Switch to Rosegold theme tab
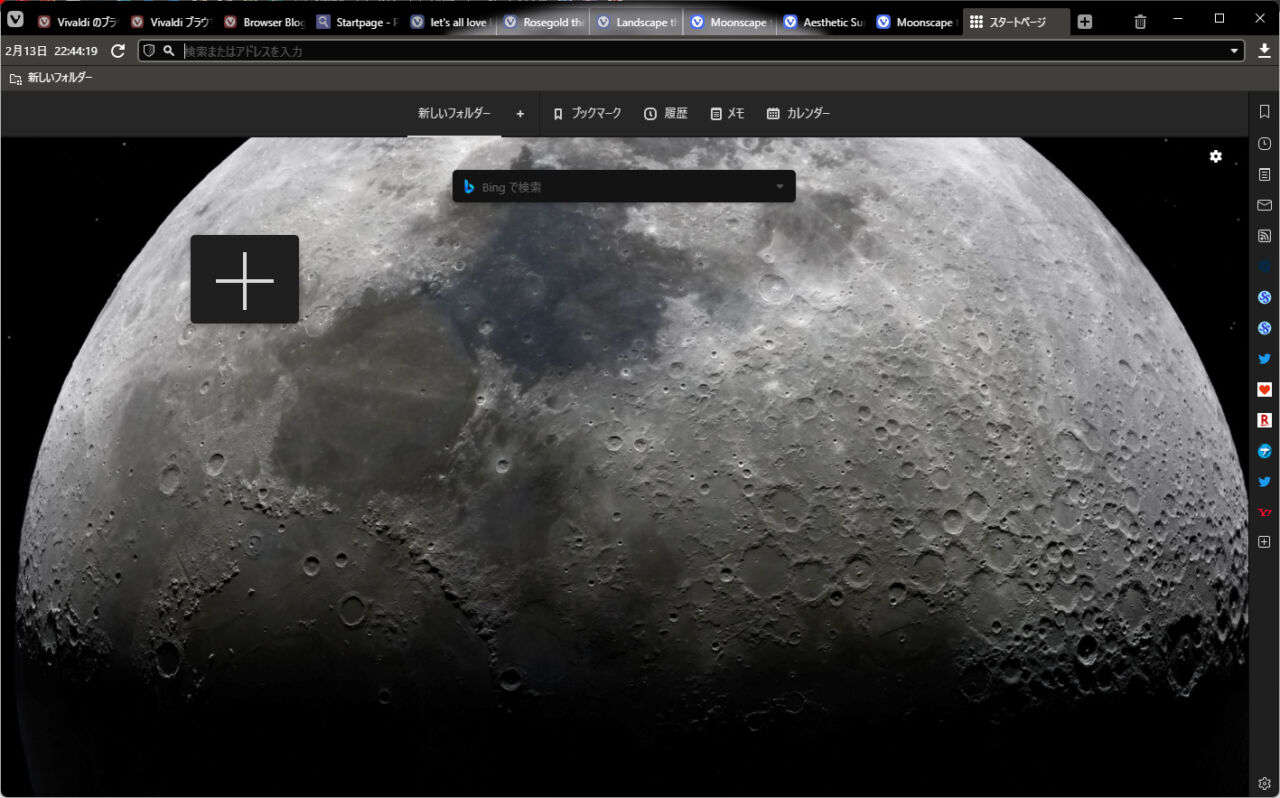Viewport: 1280px width, 798px height. point(543,22)
